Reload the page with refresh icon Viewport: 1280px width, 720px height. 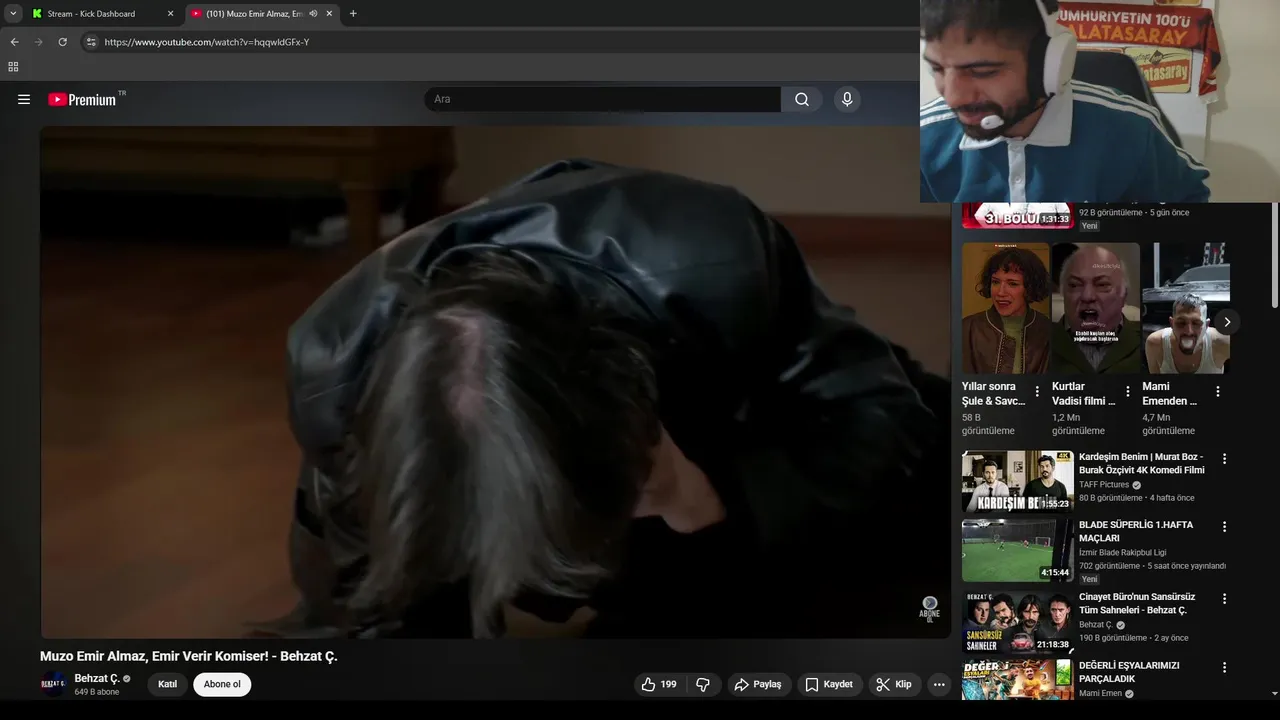[62, 42]
